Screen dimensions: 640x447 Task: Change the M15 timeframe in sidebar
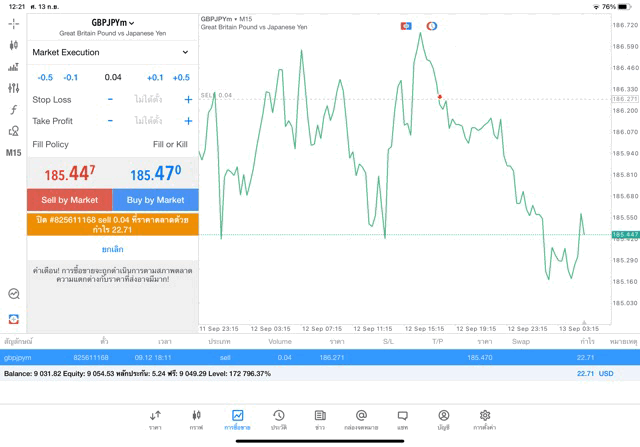pos(13,153)
